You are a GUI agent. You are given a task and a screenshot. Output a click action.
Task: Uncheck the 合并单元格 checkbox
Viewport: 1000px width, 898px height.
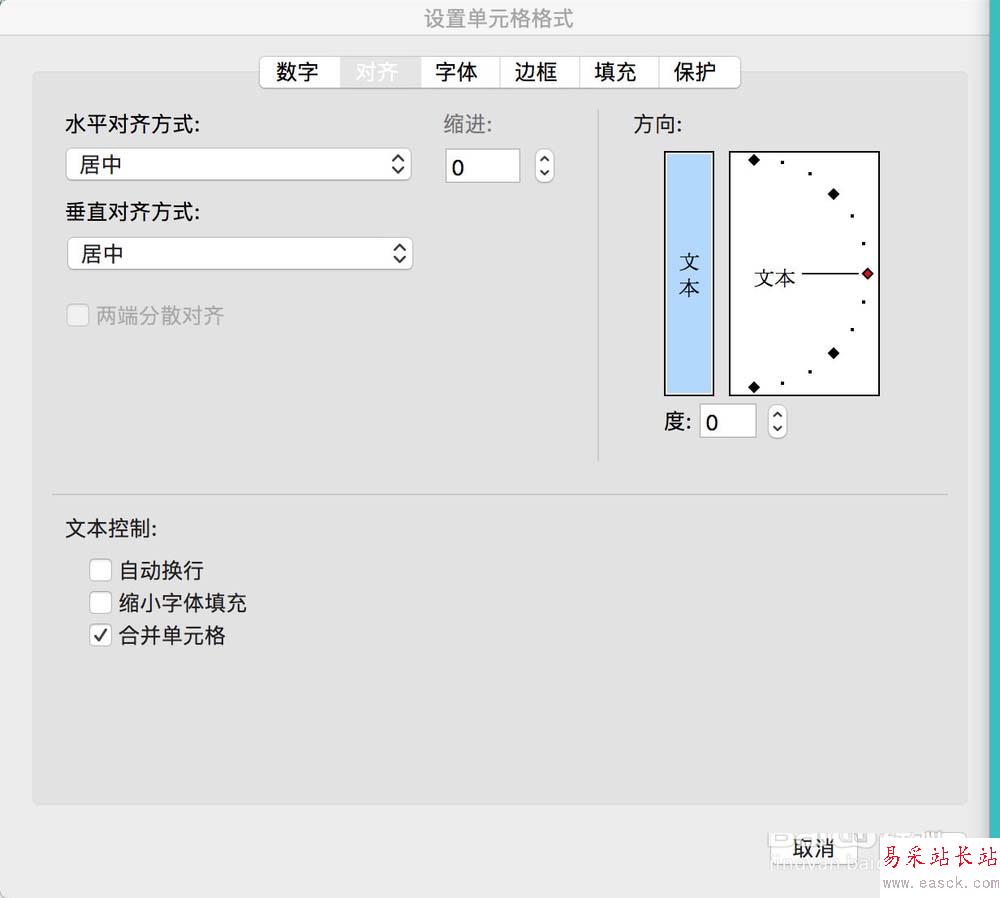(x=100, y=635)
